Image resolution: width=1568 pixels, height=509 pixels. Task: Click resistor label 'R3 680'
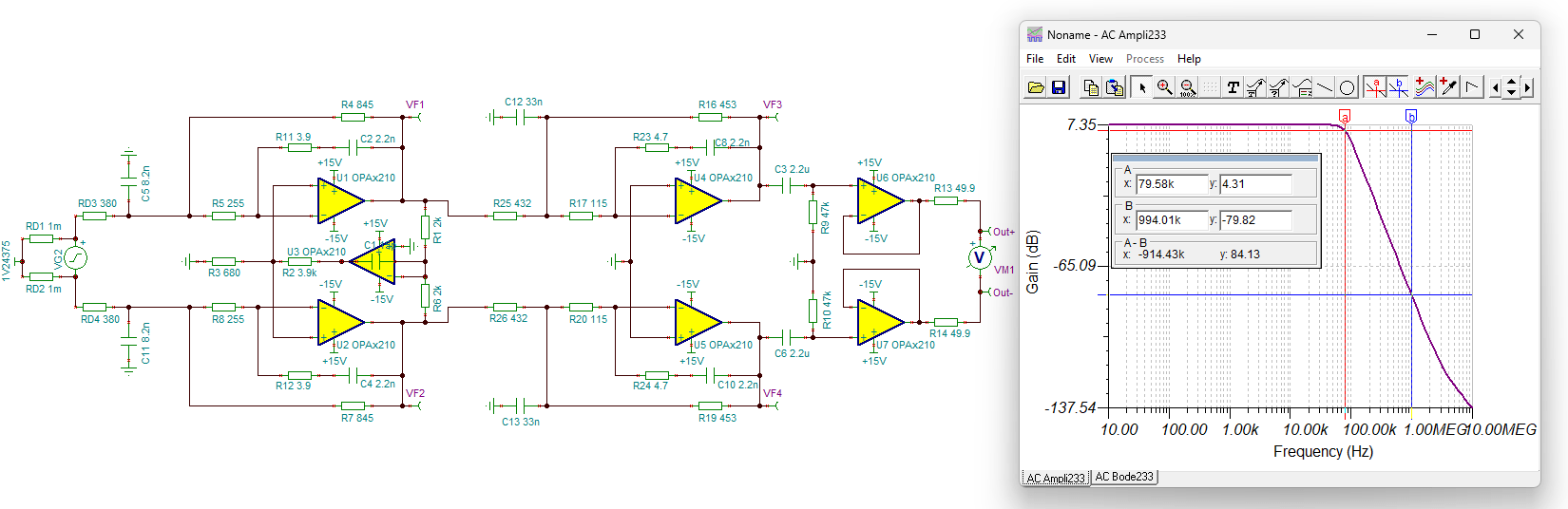pos(224,273)
